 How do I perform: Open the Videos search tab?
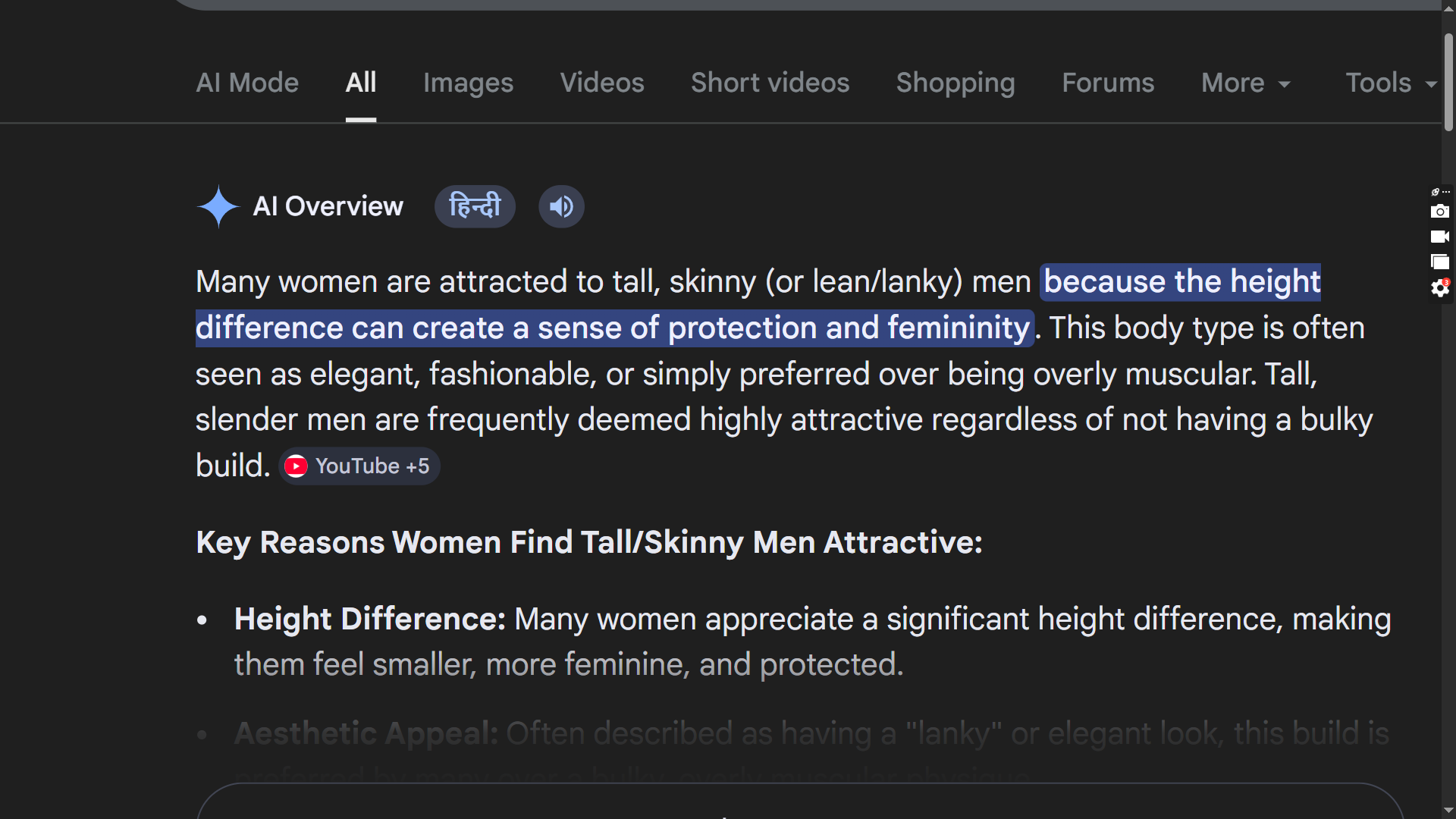pos(602,83)
